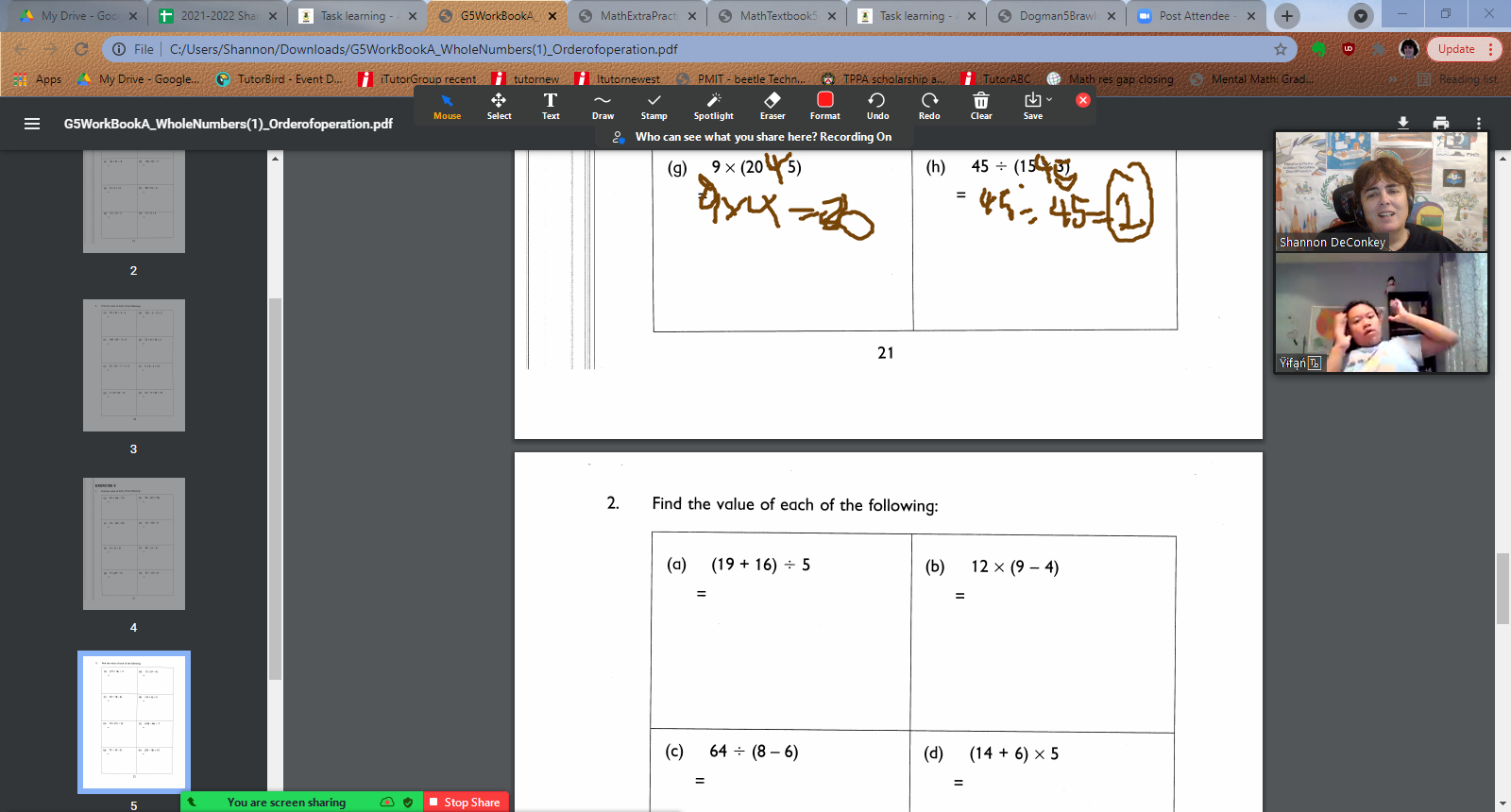The height and width of the screenshot is (812, 1511).
Task: Click the Stop Share button
Action: 465,802
